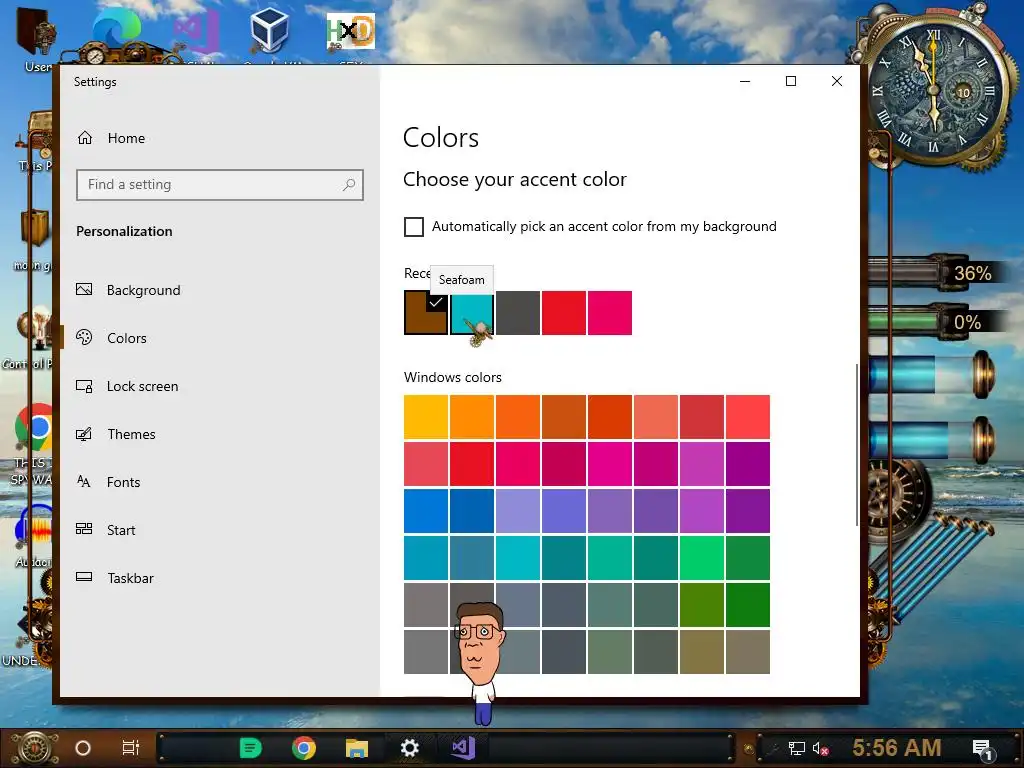
Task: Open green chat app on taskbar
Action: click(x=250, y=748)
